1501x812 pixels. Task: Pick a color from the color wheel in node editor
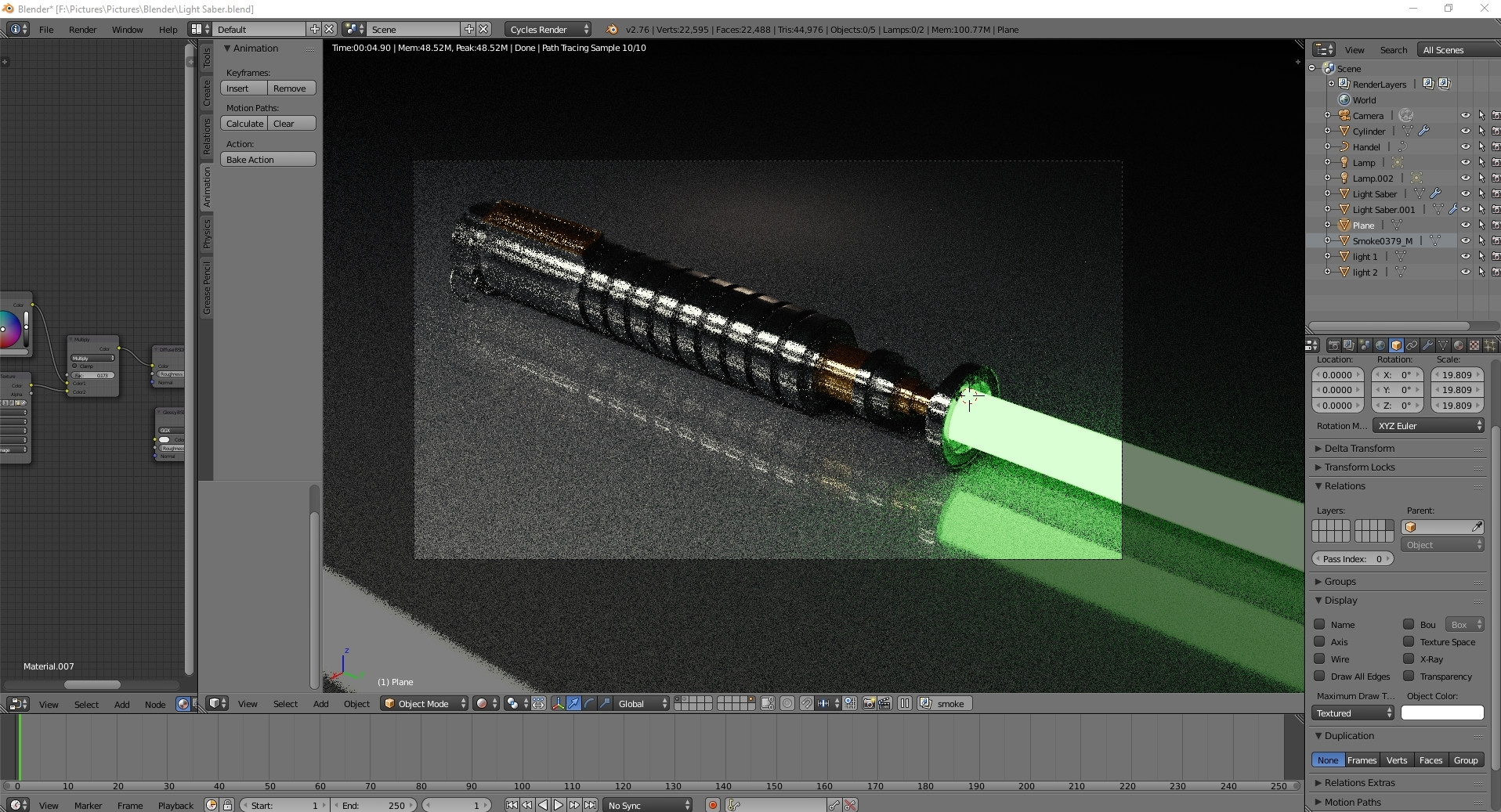click(x=11, y=330)
